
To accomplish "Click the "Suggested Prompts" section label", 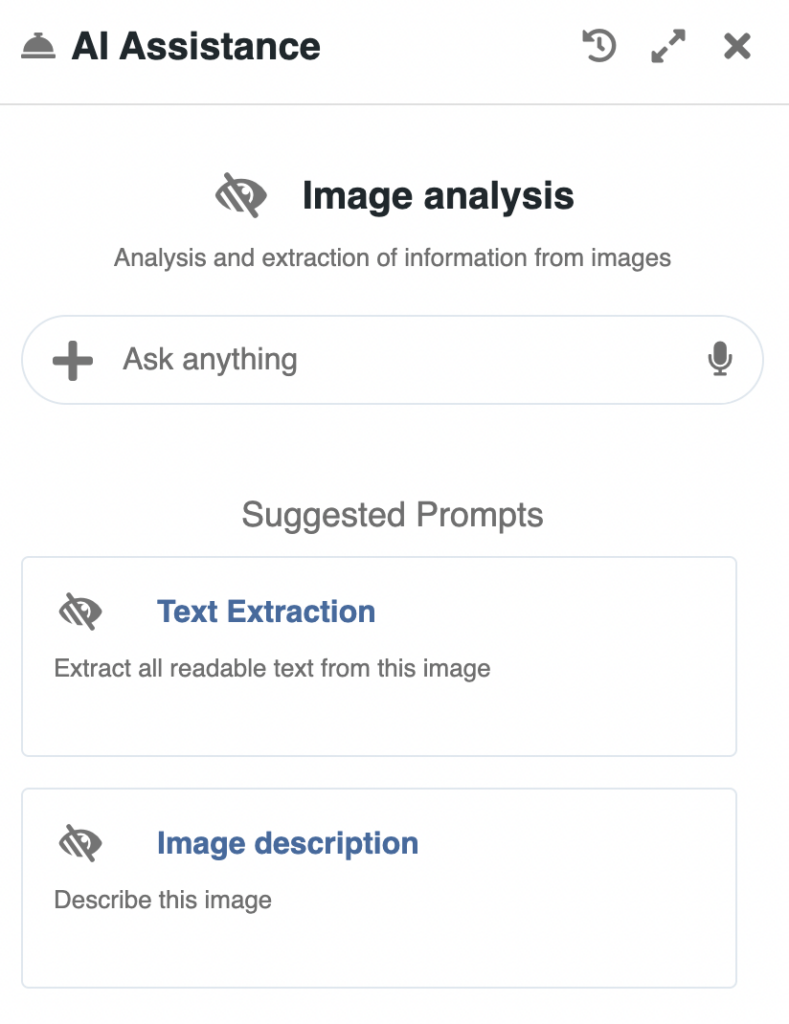I will [392, 515].
